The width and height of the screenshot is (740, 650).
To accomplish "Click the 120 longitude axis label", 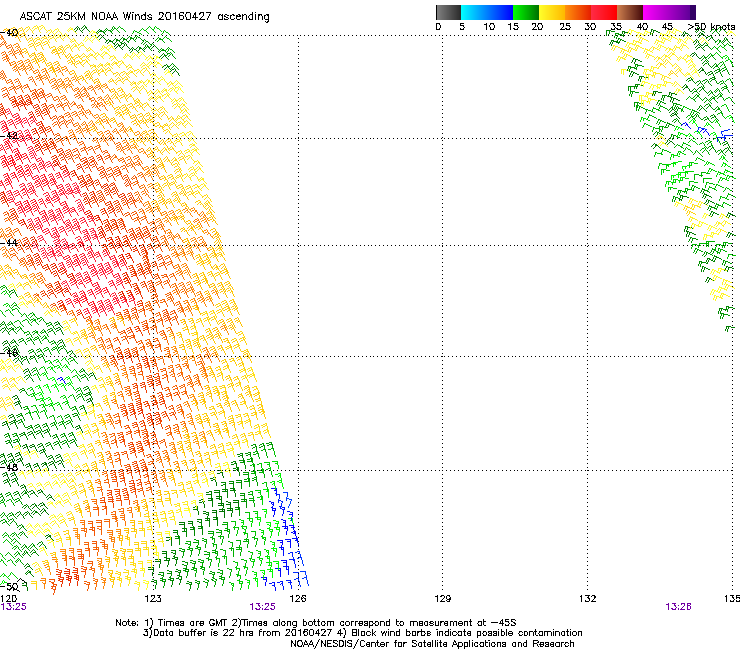I will pyautogui.click(x=8, y=599).
